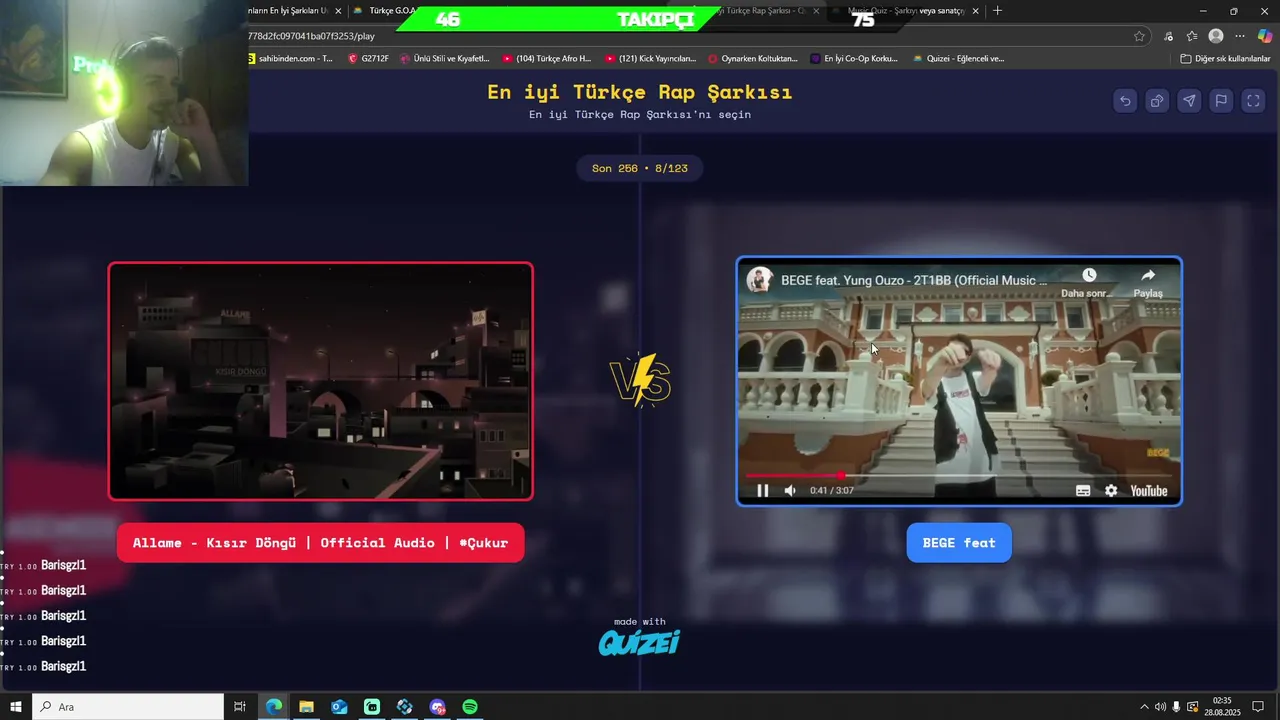Toggle subtitles on the YouTube player

(1083, 490)
